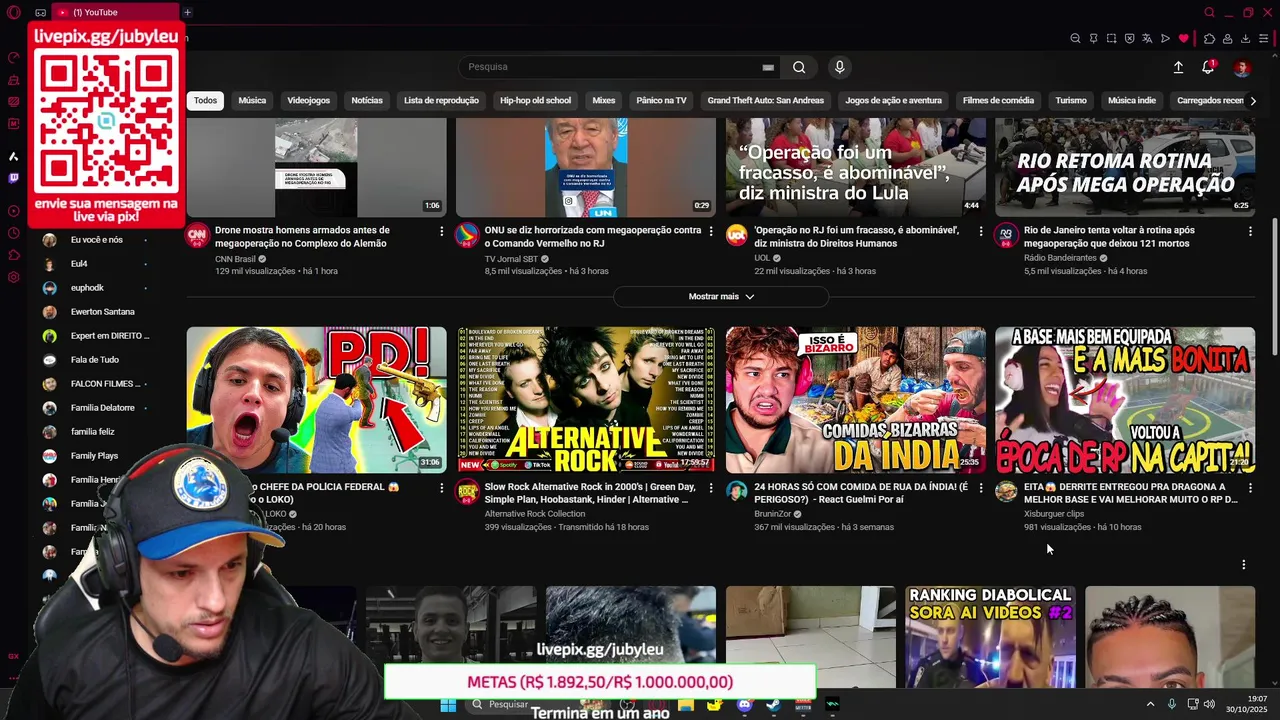Screen dimensions: 1280x720
Task: Expand news shelf with Mostrar mais
Action: (721, 297)
